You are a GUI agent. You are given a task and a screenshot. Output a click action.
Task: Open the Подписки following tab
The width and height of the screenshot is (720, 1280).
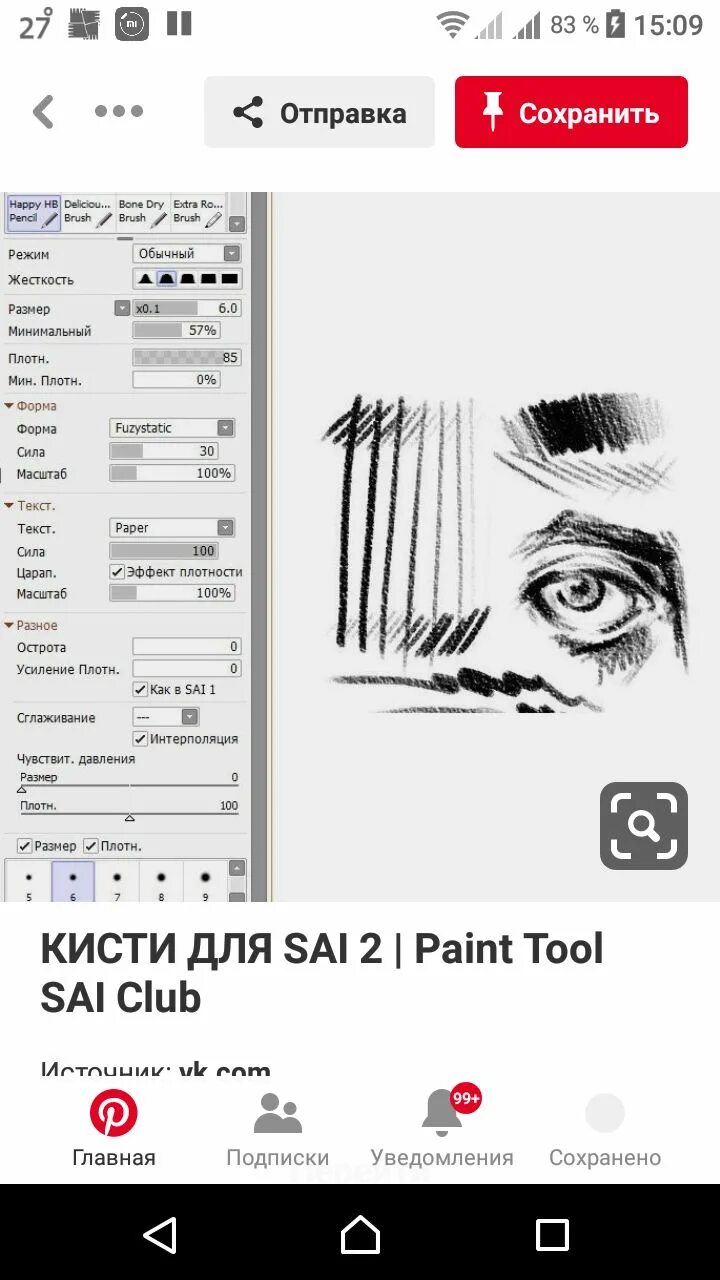click(x=277, y=1129)
